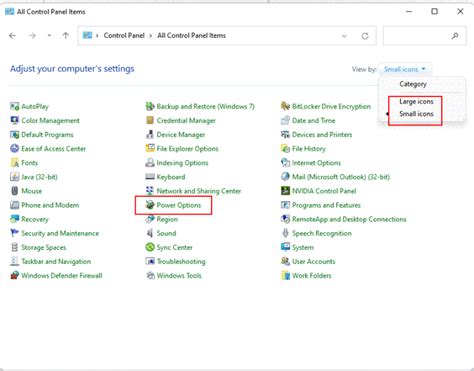Open the Indexing Options link
This screenshot has width=474, height=371.
coord(182,163)
